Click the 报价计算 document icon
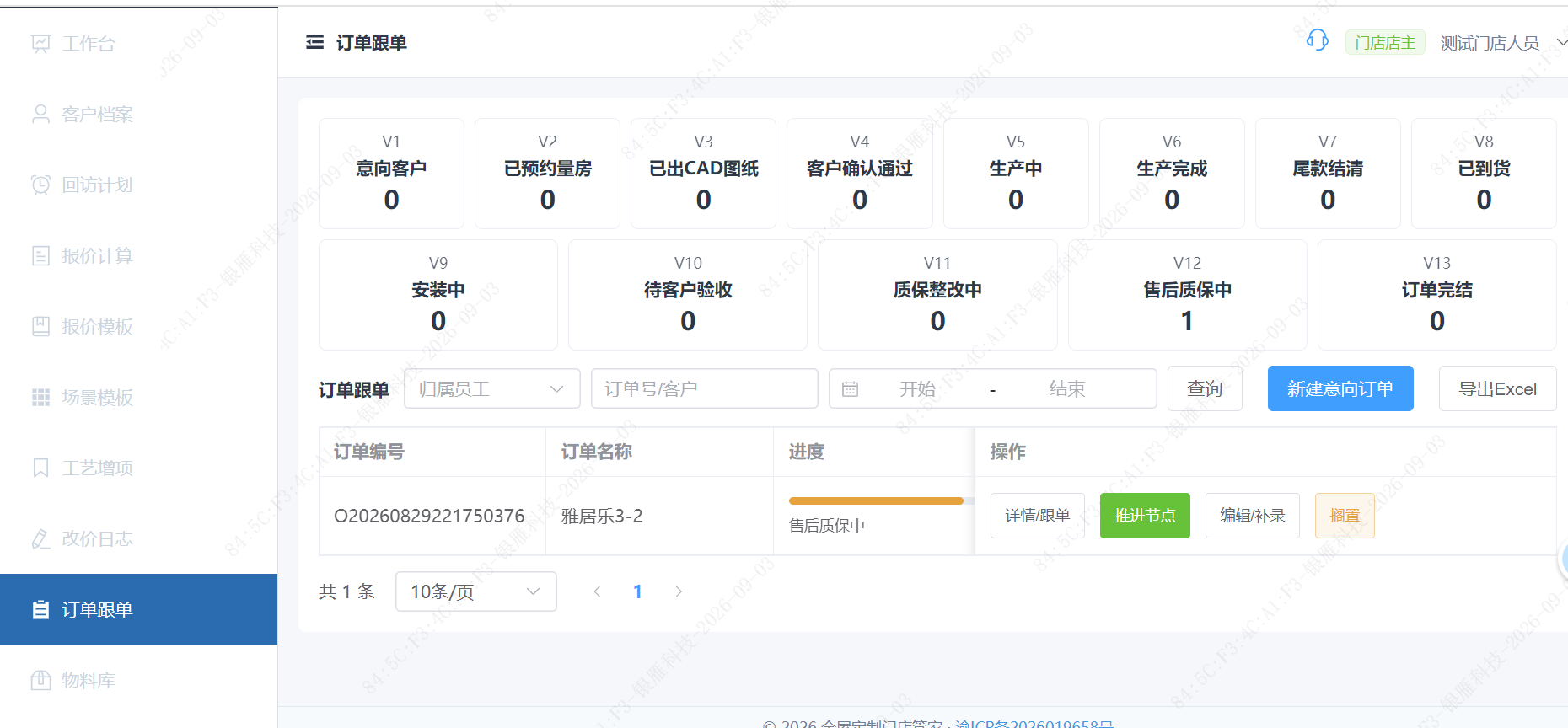 40,255
